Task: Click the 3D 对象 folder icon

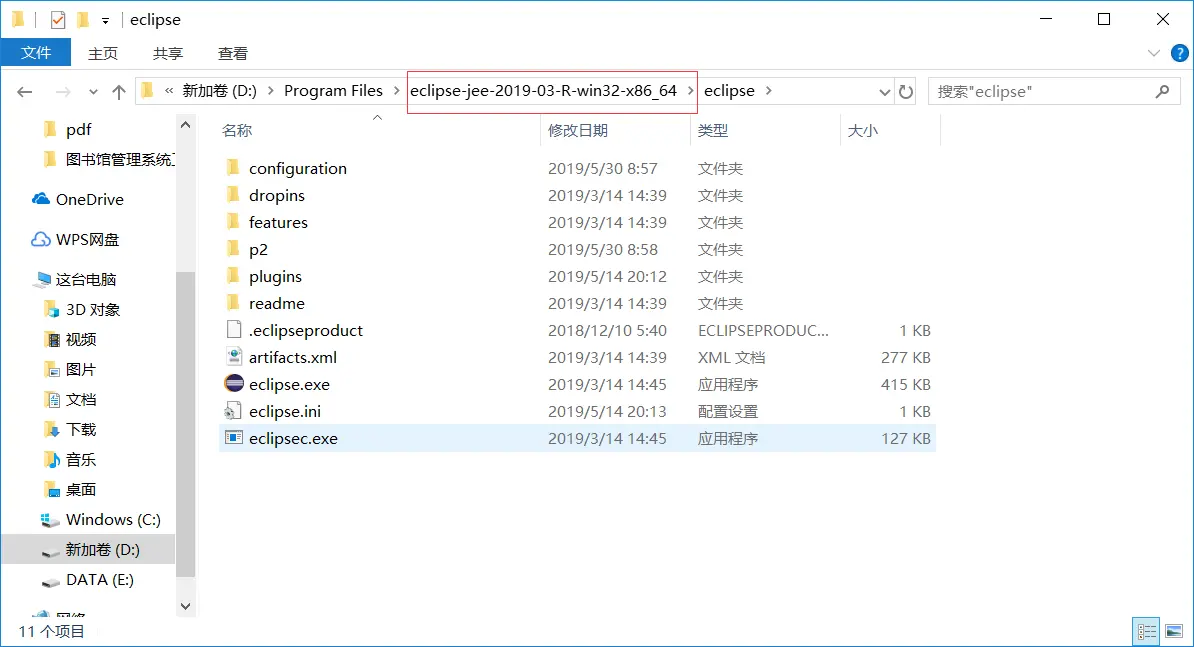Action: pos(52,309)
